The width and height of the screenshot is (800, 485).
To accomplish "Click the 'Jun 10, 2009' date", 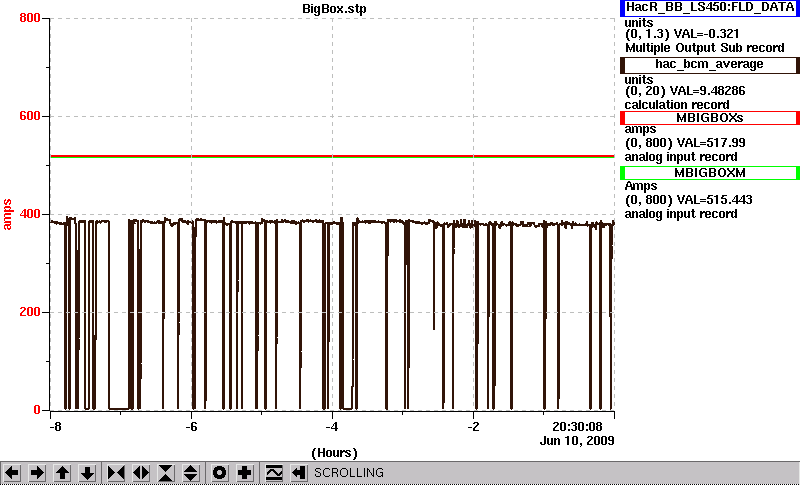I will pos(577,441).
